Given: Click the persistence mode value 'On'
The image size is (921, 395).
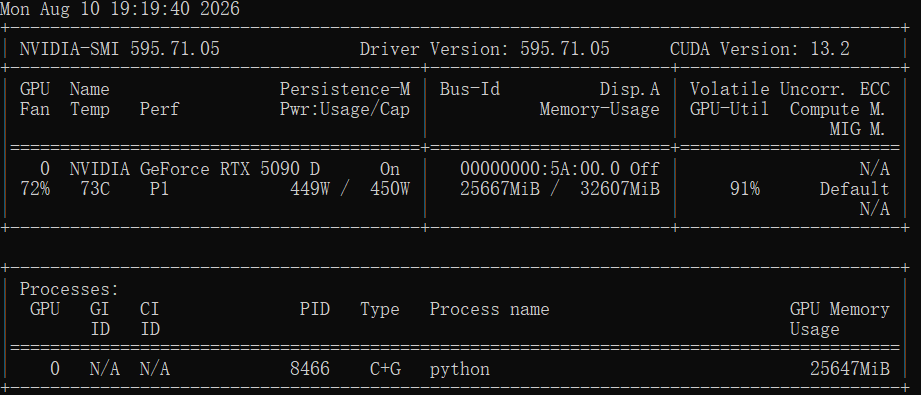Looking at the screenshot, I should point(389,169).
